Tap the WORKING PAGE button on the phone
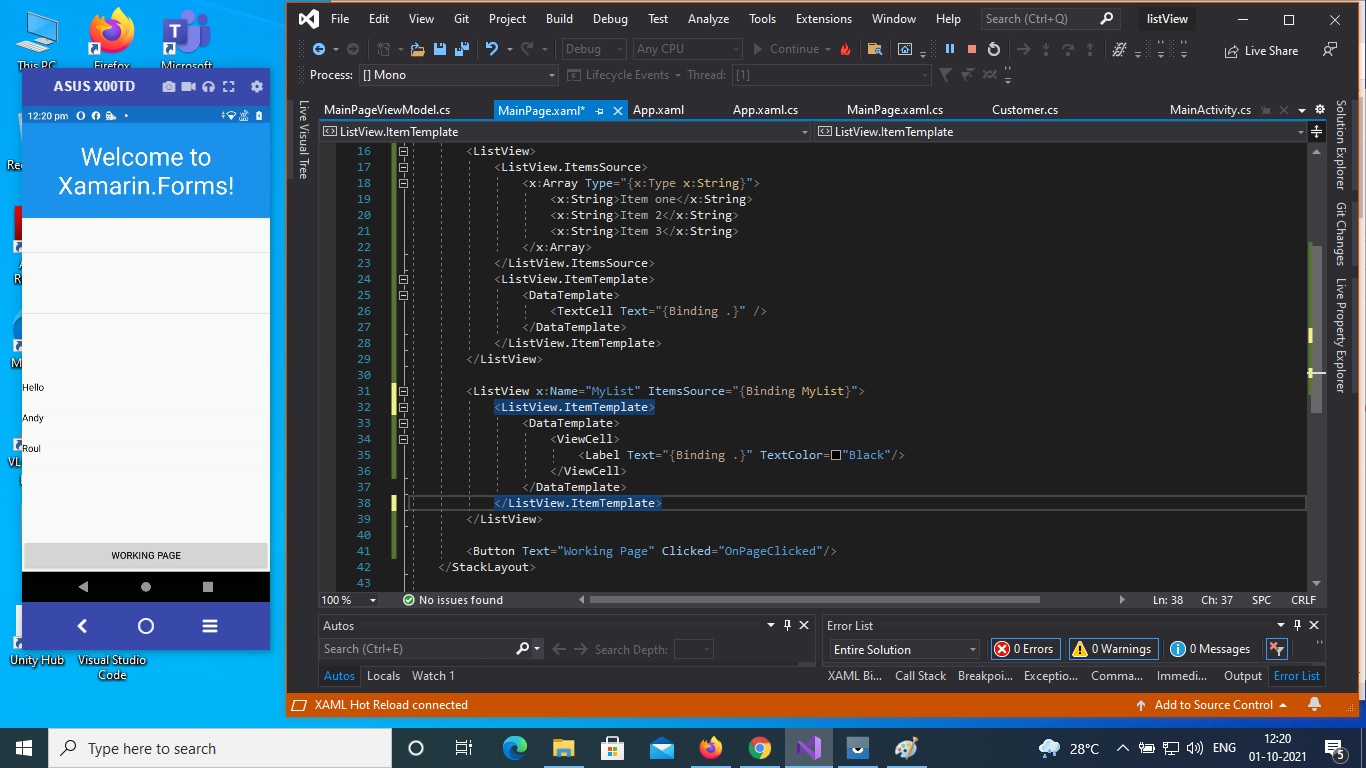This screenshot has height=768, width=1366. tap(146, 556)
